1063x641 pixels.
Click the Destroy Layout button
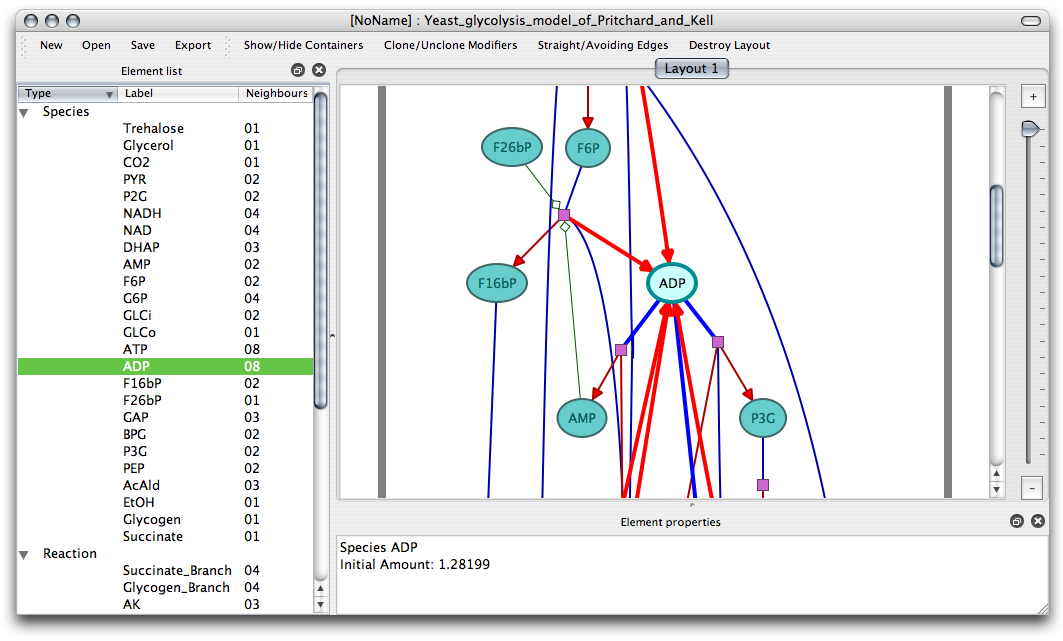(x=729, y=45)
